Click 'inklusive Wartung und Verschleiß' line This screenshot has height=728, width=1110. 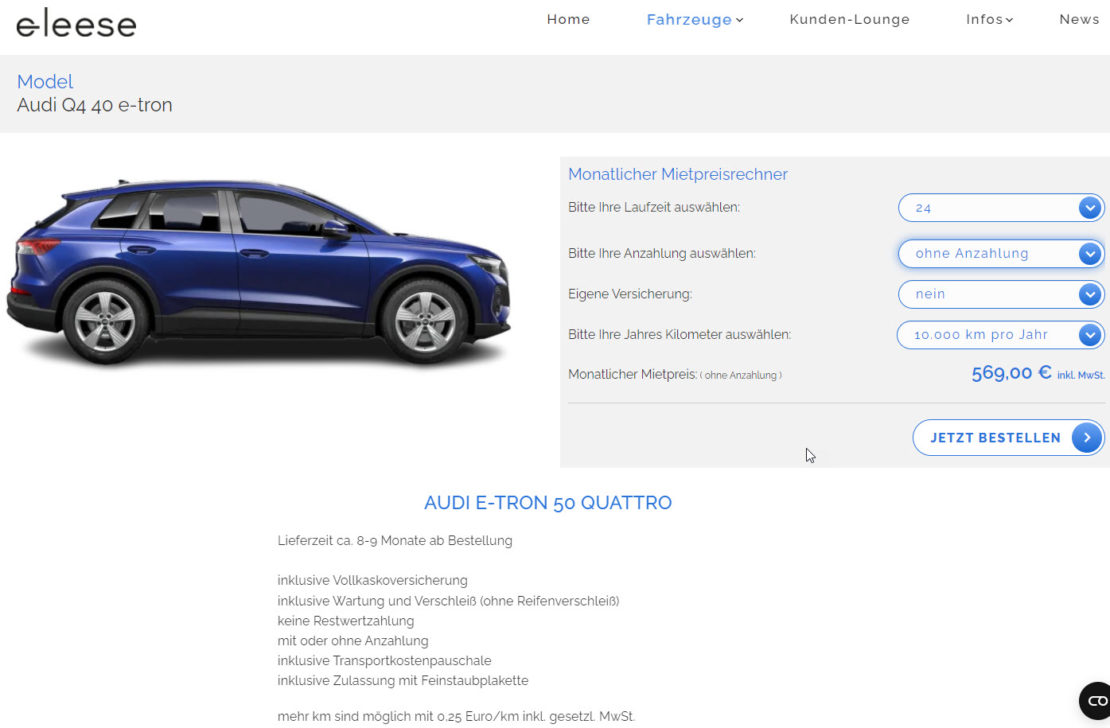point(448,601)
